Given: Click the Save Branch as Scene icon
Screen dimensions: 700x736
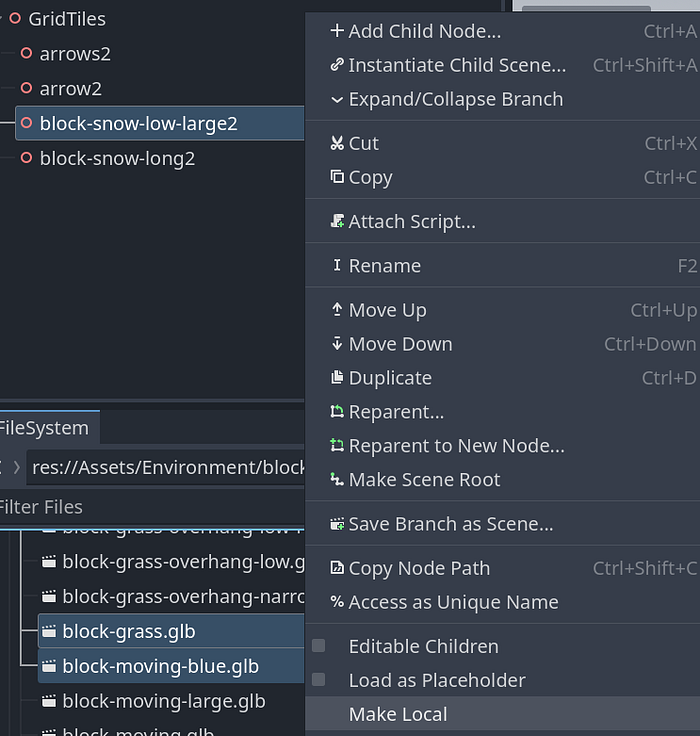Looking at the screenshot, I should coord(337,524).
